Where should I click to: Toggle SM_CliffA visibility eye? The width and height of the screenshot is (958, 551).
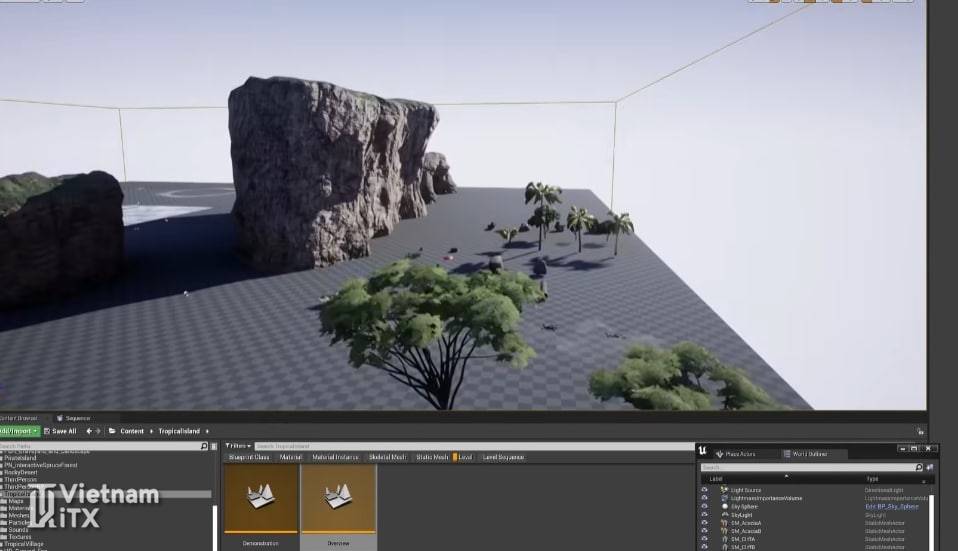(x=704, y=539)
